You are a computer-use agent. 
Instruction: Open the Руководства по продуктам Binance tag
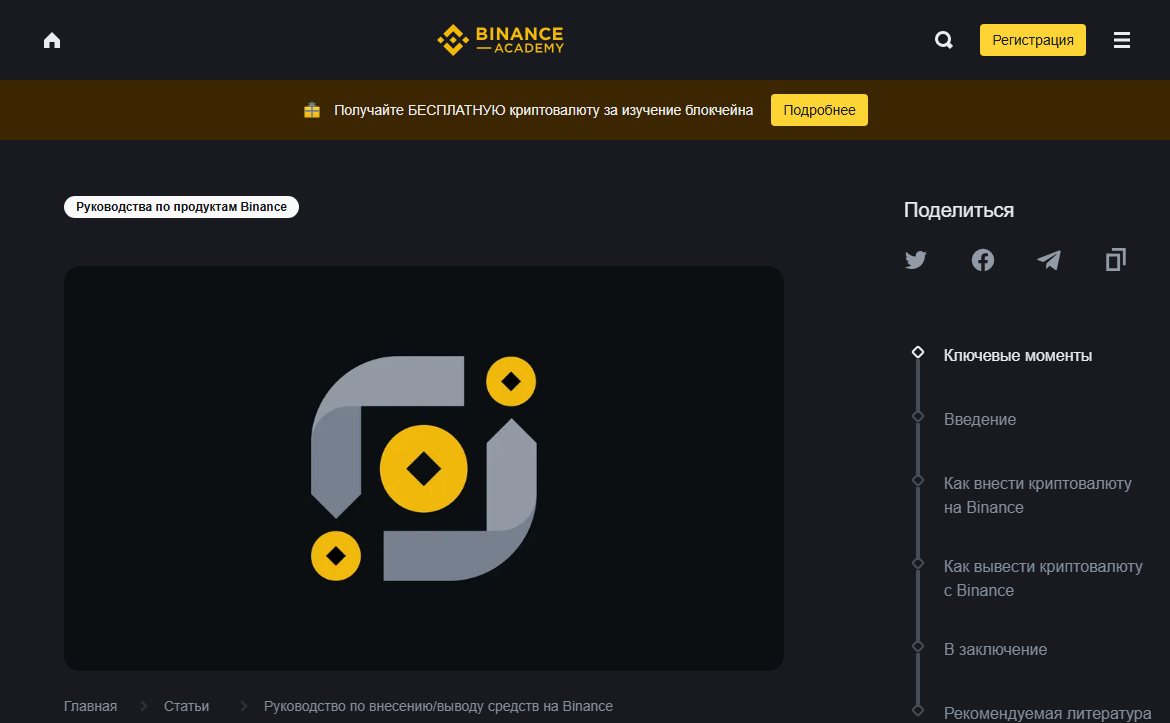(x=181, y=207)
